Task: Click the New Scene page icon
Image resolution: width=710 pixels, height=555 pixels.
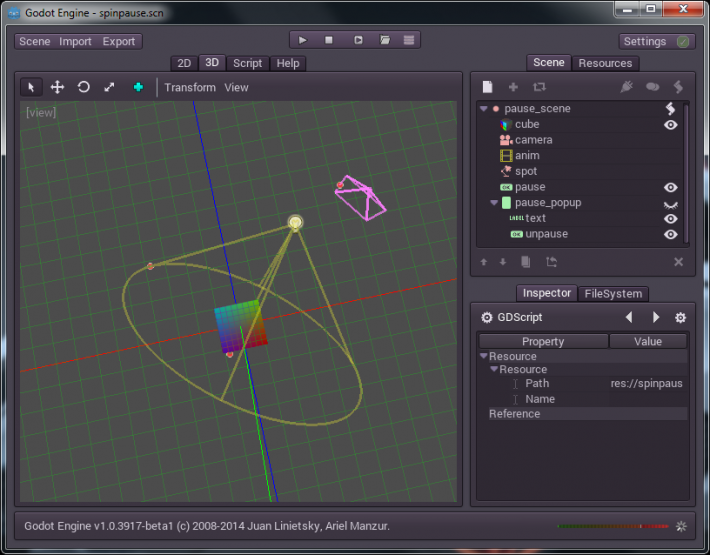Action: click(x=487, y=86)
